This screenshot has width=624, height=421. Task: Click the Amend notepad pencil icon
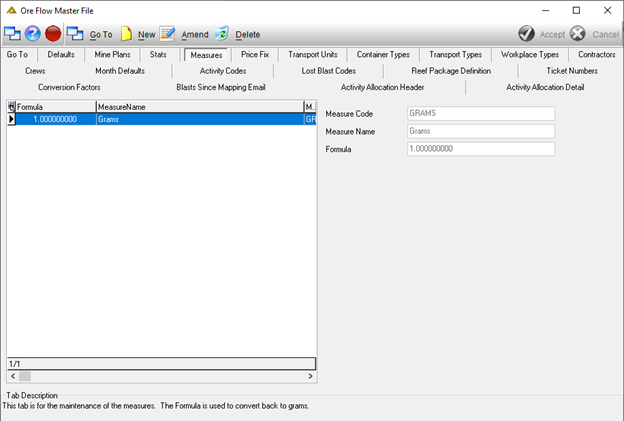pyautogui.click(x=167, y=34)
